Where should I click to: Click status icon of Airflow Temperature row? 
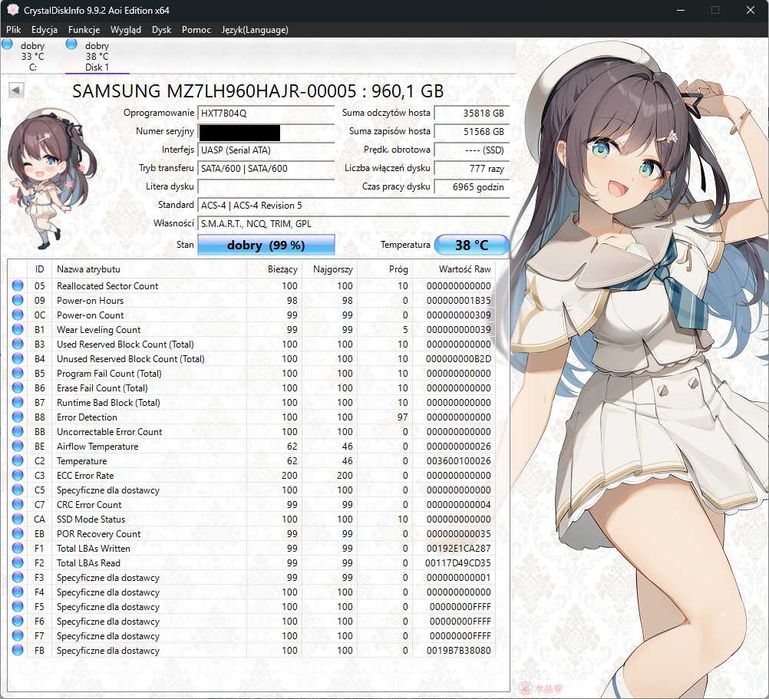[18, 446]
